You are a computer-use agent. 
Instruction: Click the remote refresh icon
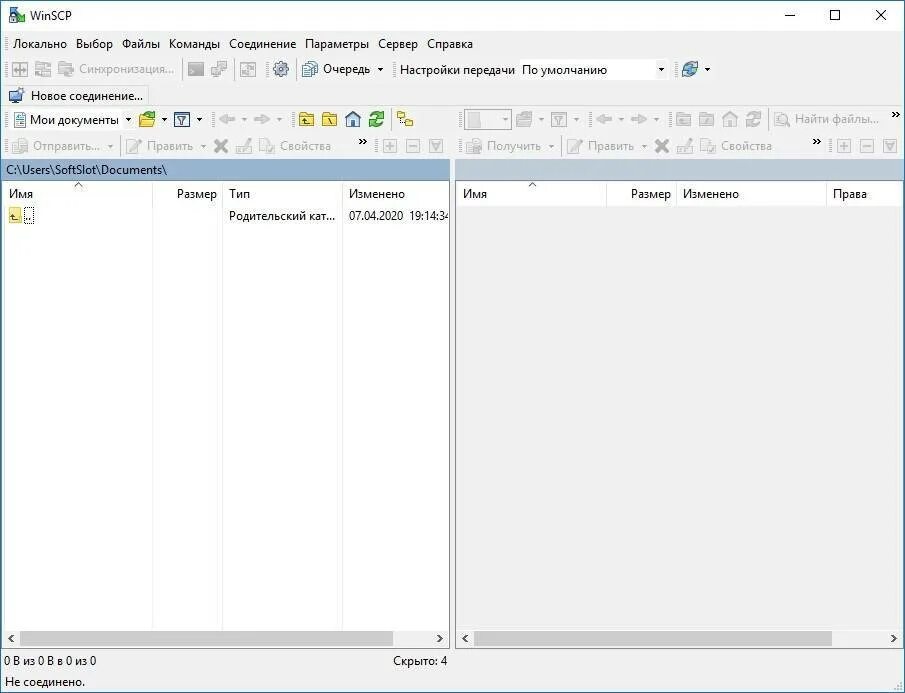(x=753, y=119)
